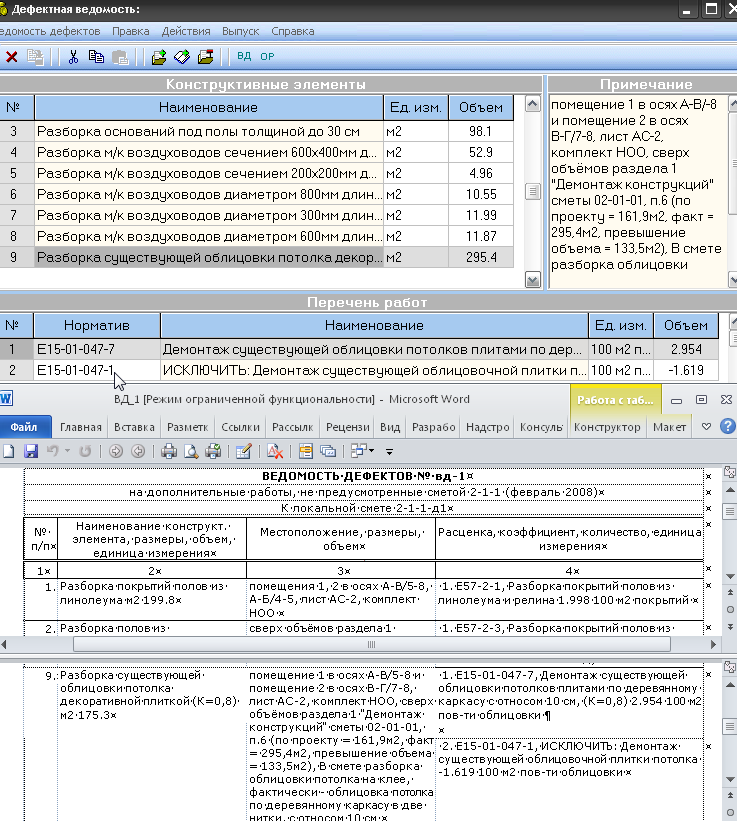Click the ОР toolbar button

coord(267,57)
